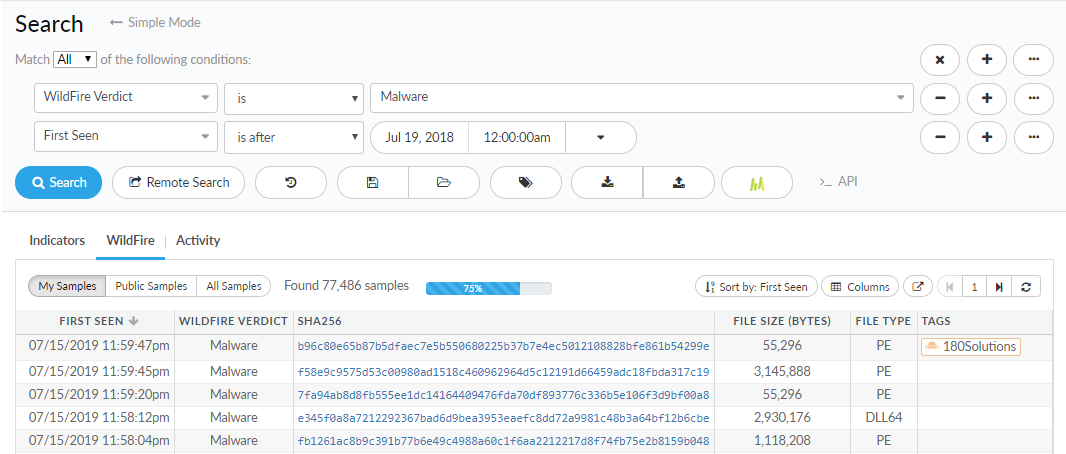This screenshot has height=454, width=1066.
Task: Add a condition after the First Seen row
Action: coord(987,136)
